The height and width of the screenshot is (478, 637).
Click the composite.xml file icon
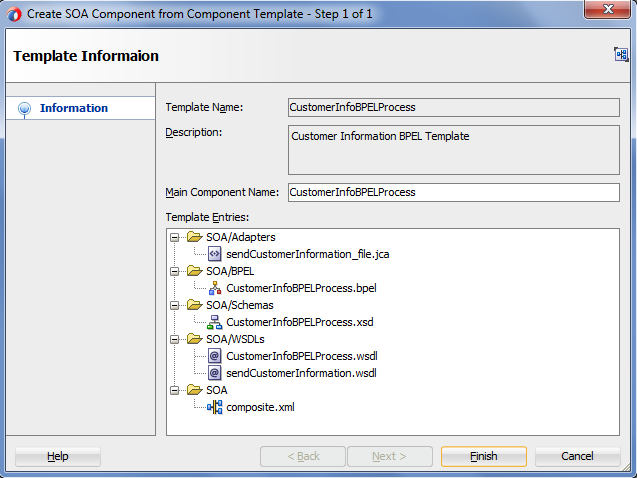pos(214,407)
